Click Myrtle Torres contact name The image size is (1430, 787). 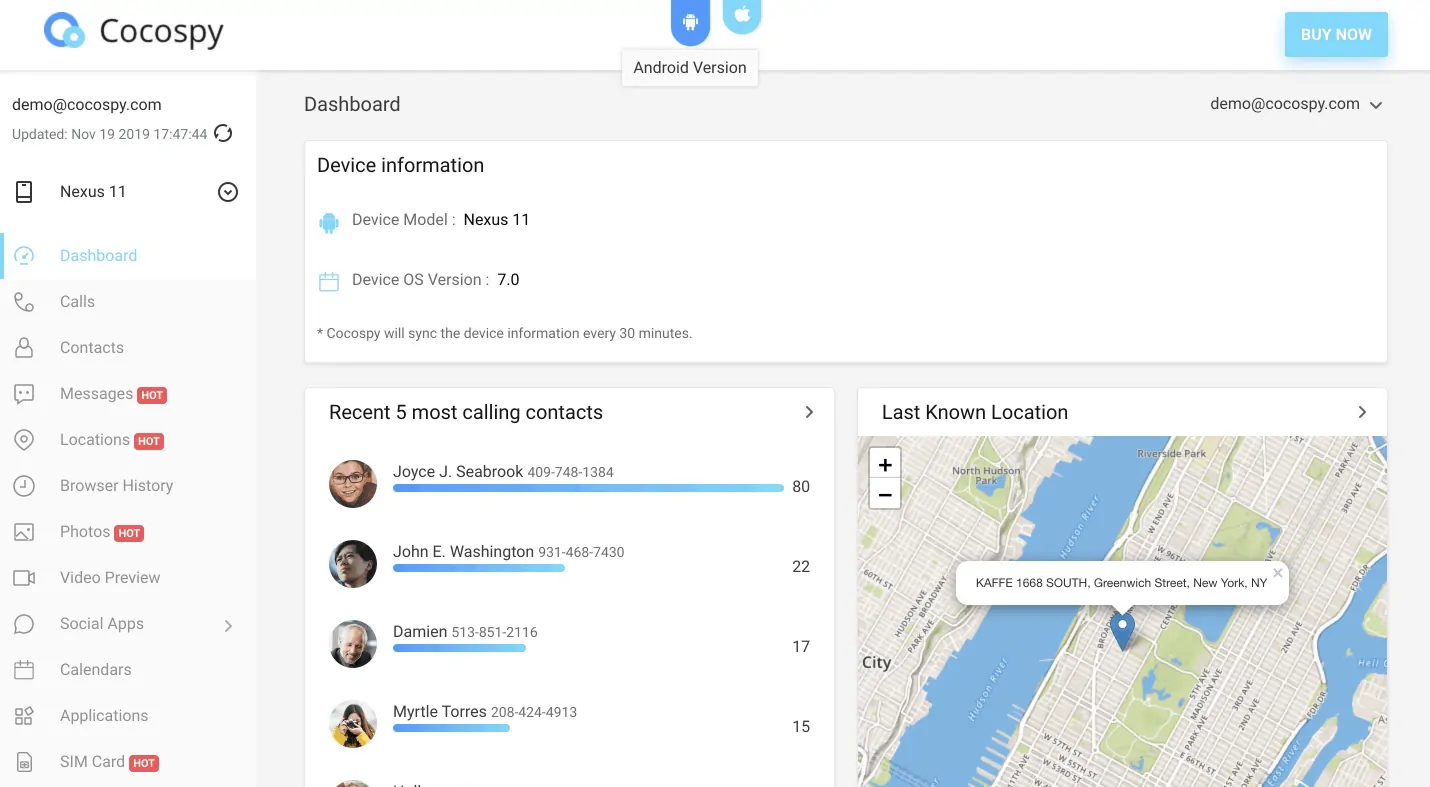pyautogui.click(x=440, y=711)
